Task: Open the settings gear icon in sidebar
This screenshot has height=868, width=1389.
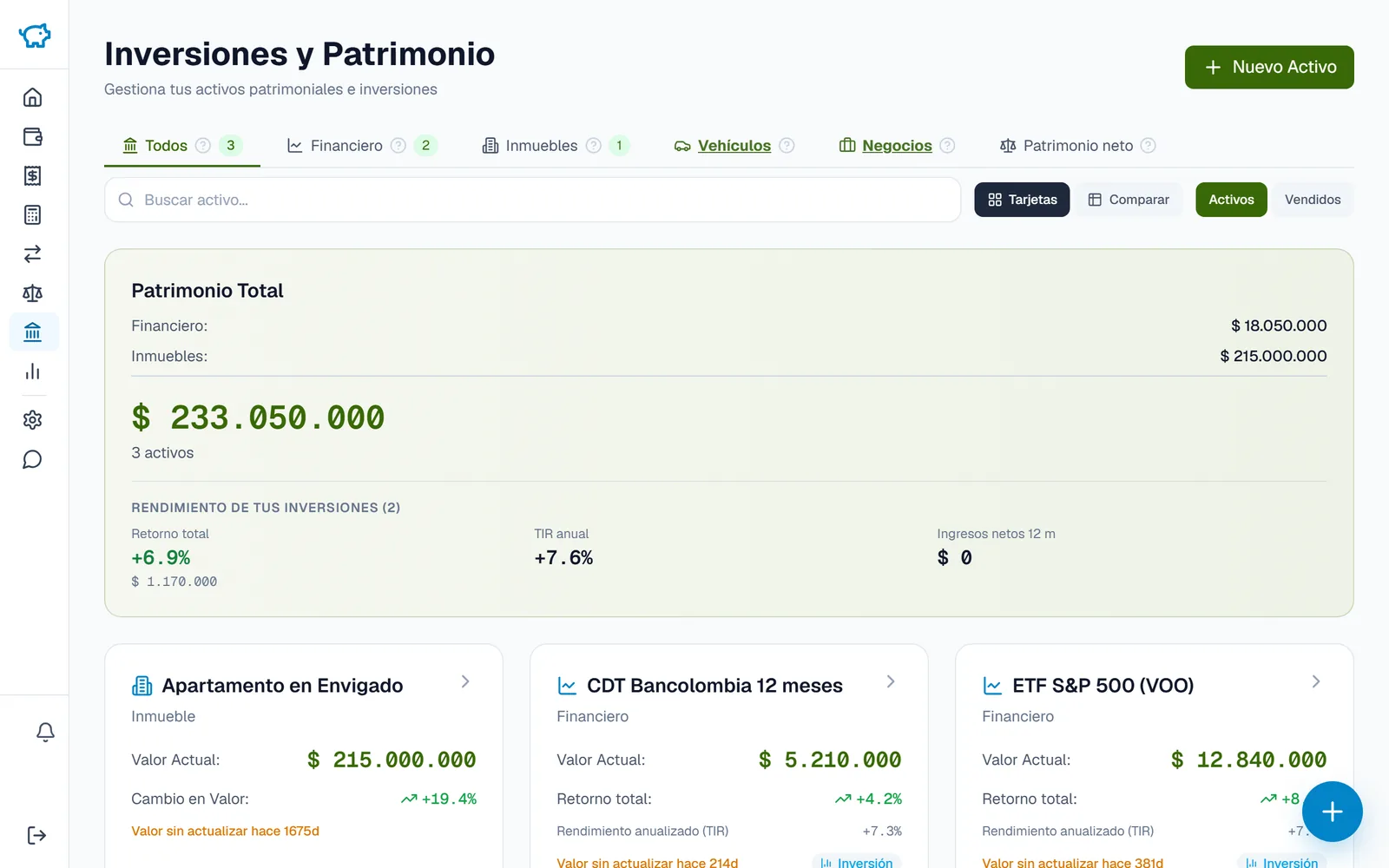Action: click(x=33, y=420)
